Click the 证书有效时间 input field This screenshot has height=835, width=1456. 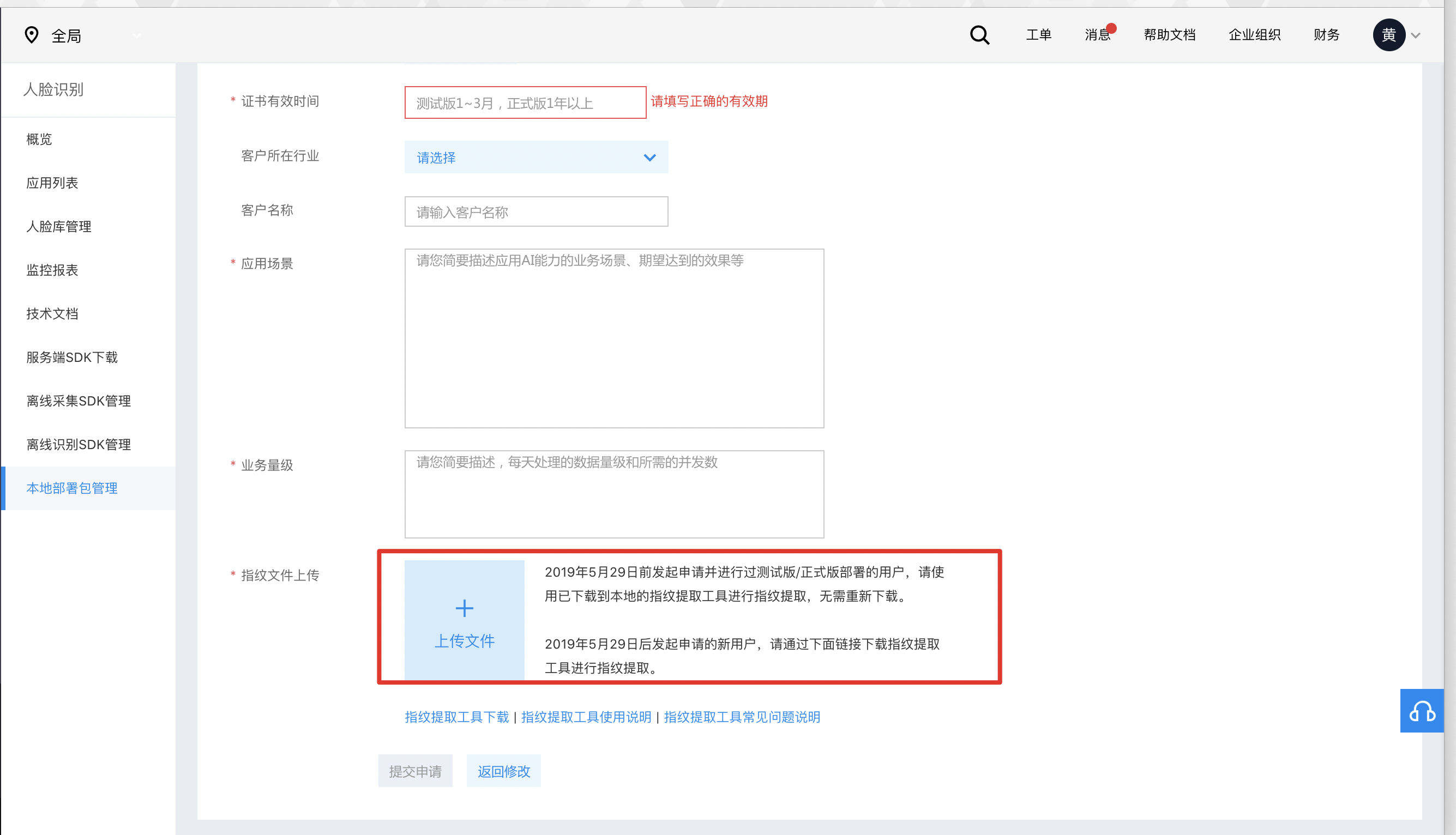525,102
